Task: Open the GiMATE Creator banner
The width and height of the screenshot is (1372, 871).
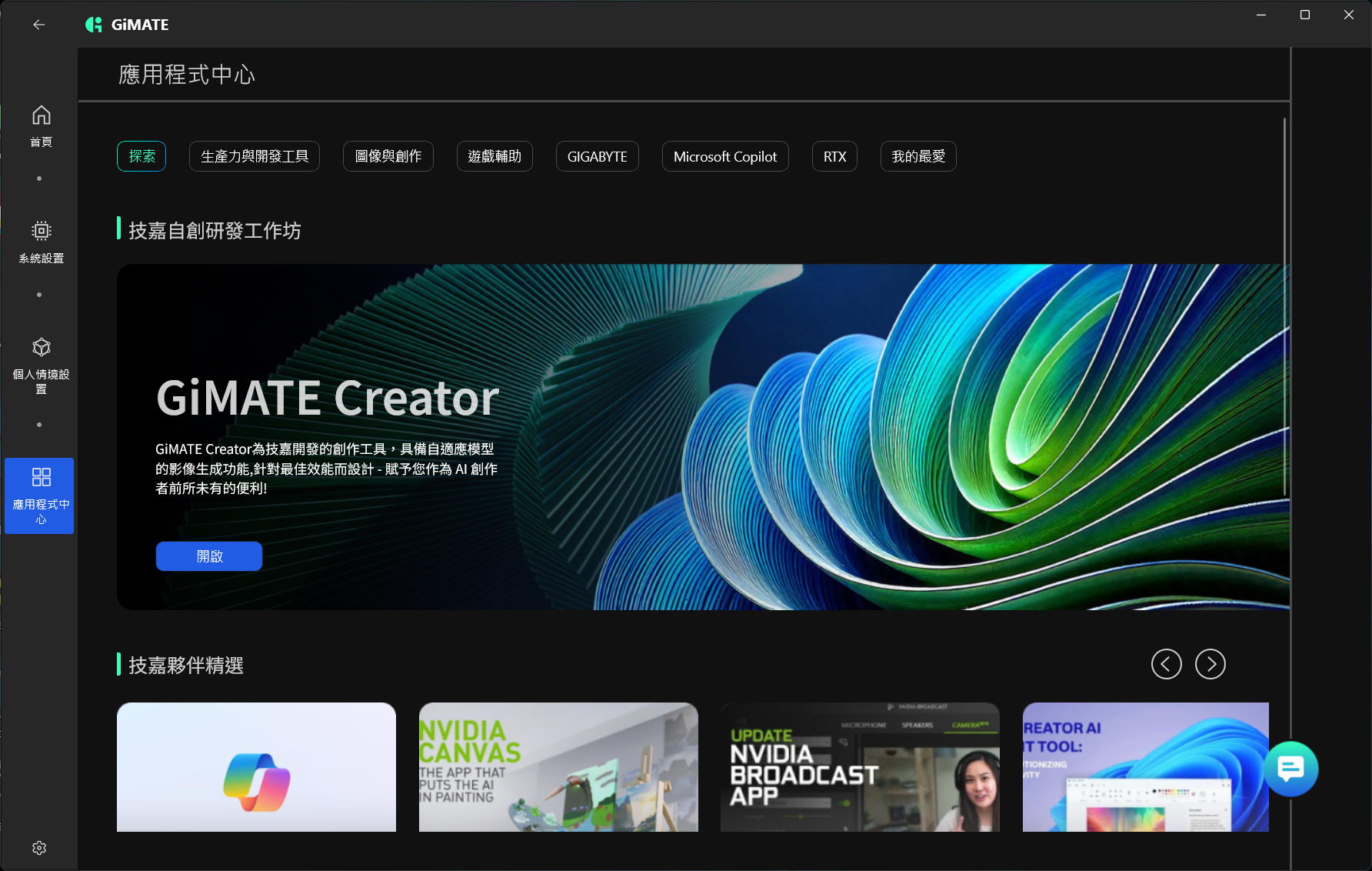Action: click(703, 437)
